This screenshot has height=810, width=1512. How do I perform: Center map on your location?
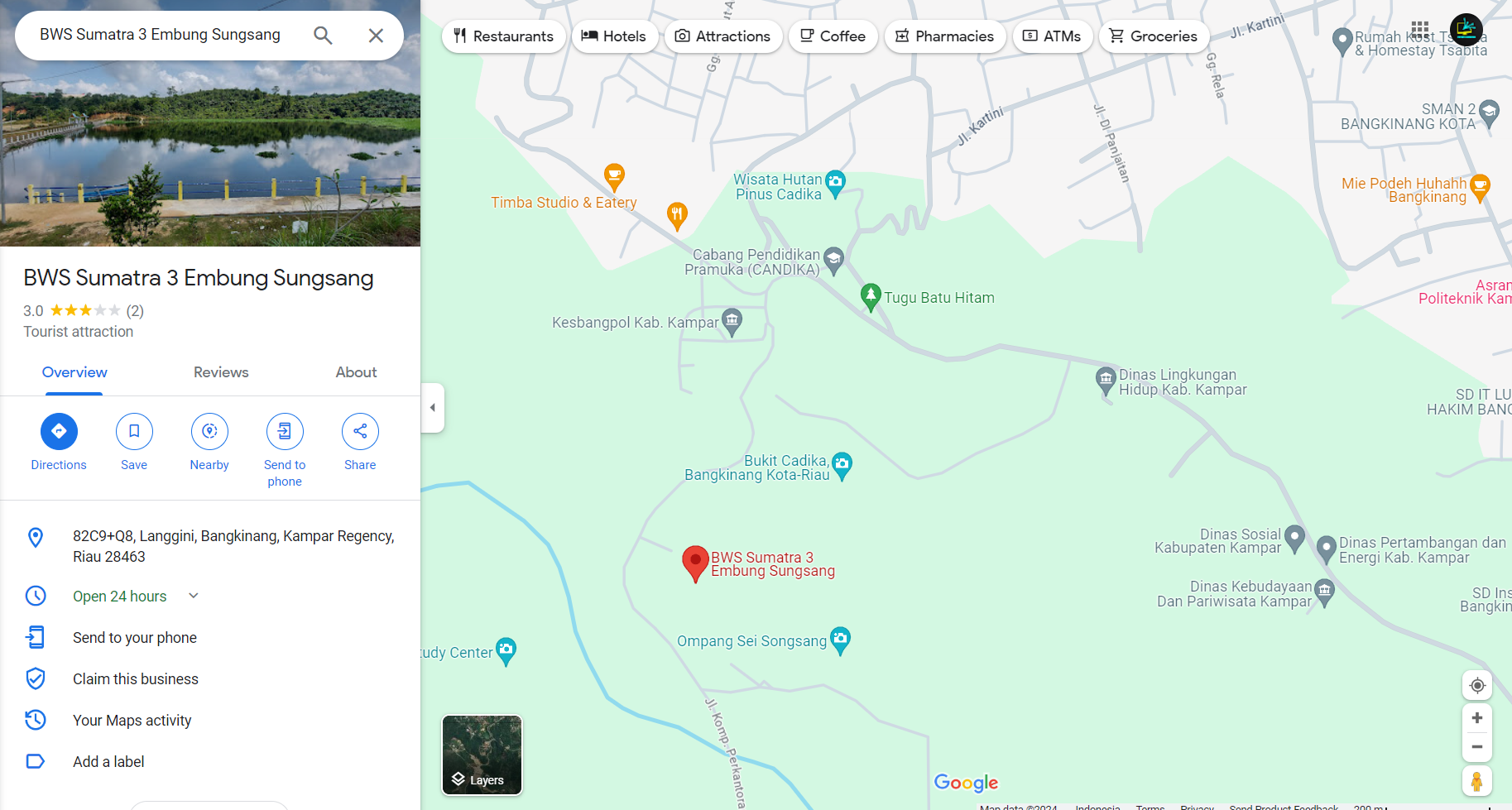click(1476, 685)
